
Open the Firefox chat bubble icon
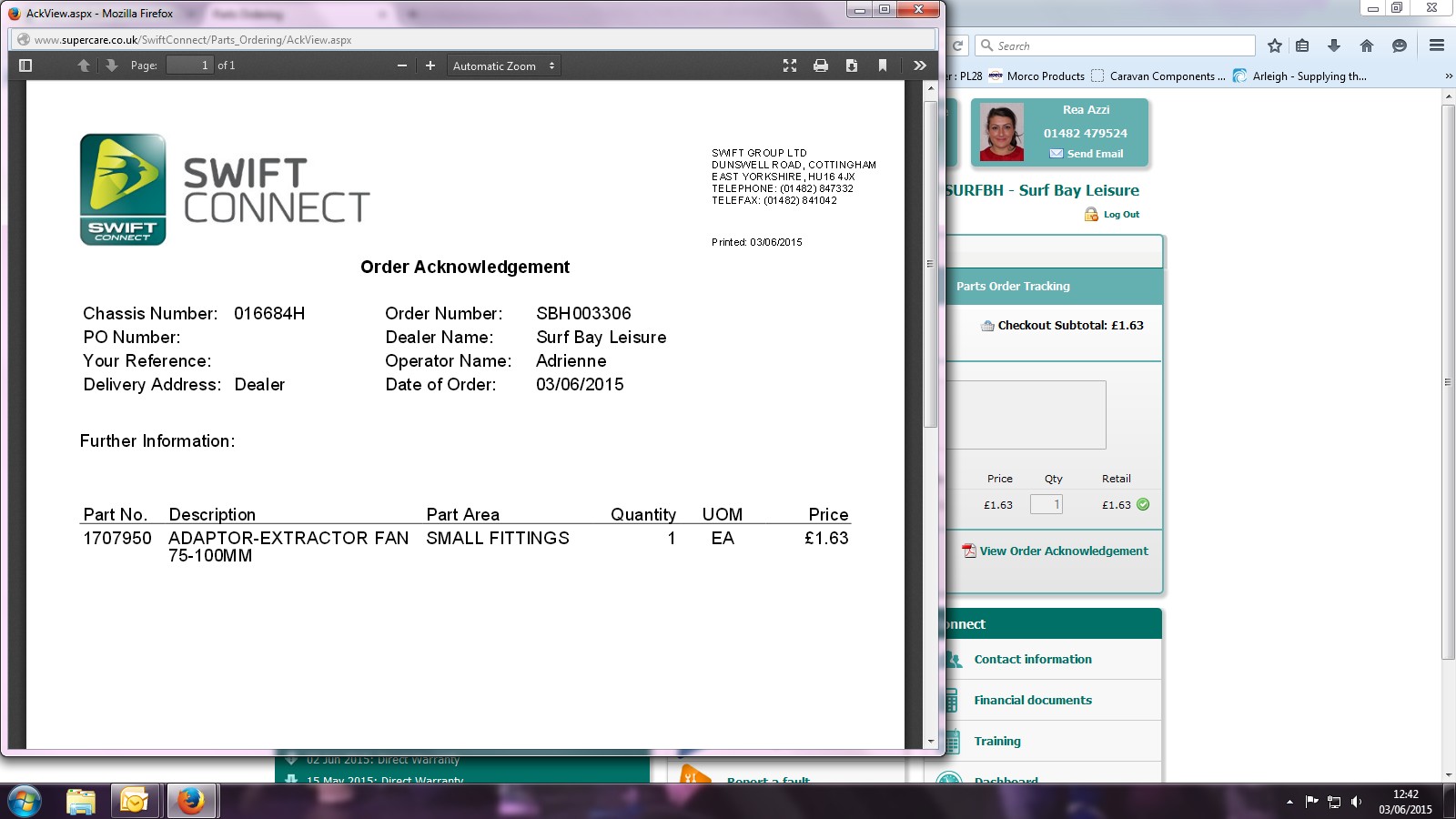[1400, 45]
